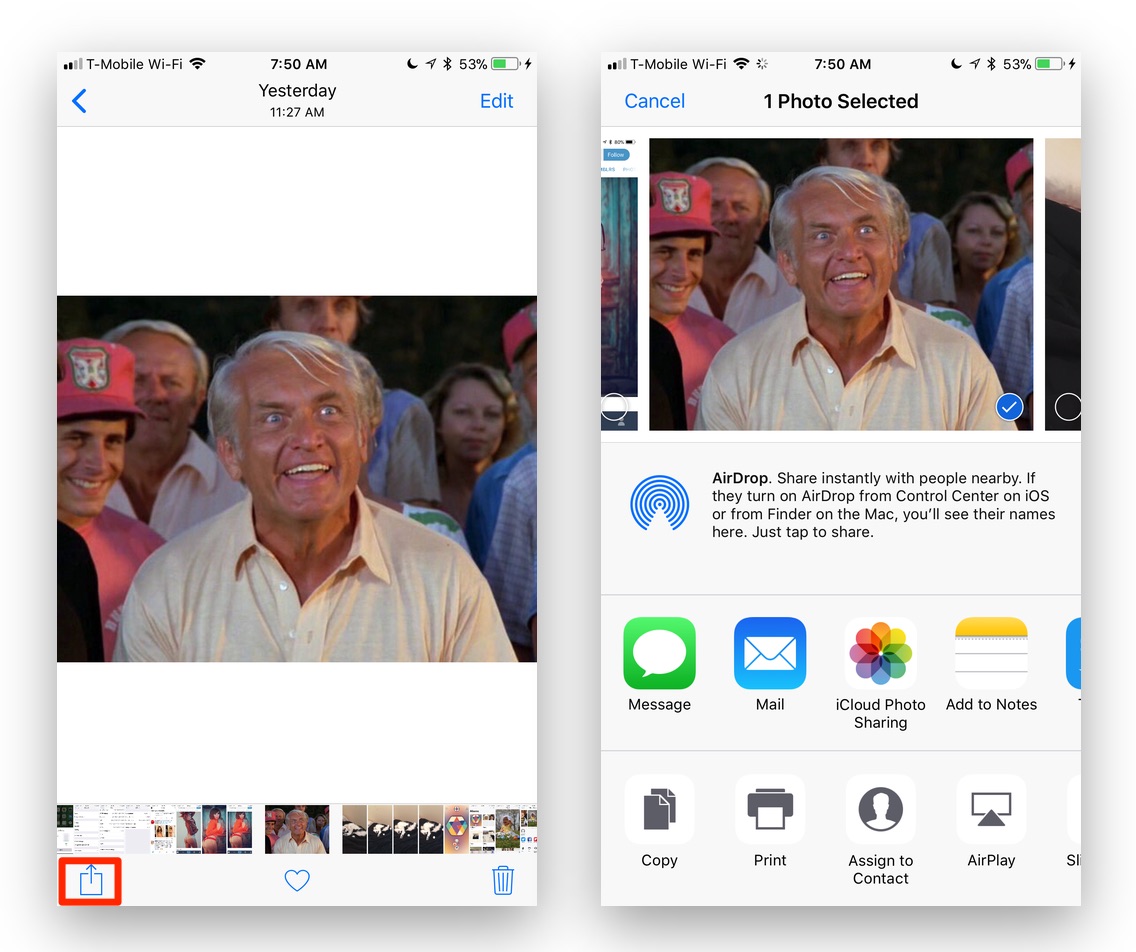Share photo via Mail app icon
Viewport: 1136px width, 952px height.
click(x=770, y=653)
